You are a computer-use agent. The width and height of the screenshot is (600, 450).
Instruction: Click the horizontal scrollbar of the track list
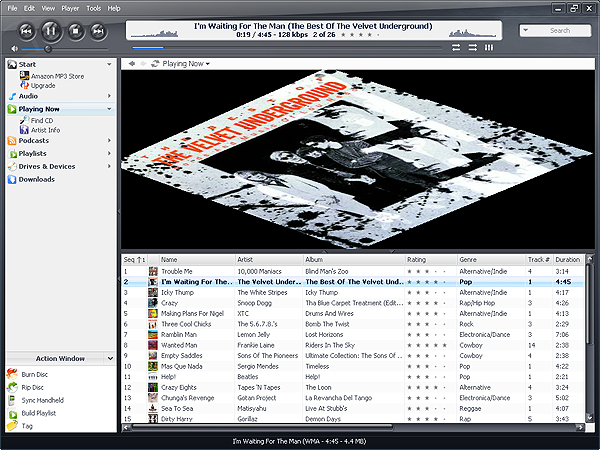(262, 426)
